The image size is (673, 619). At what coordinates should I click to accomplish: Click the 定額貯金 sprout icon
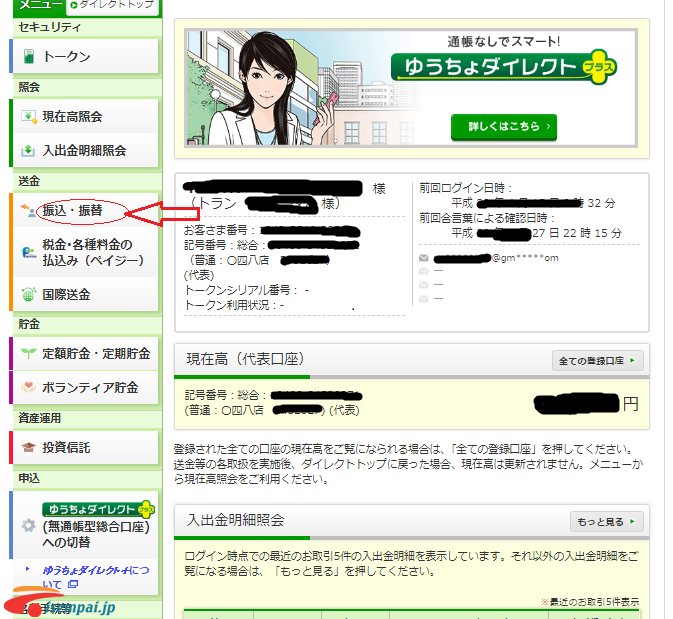click(28, 353)
